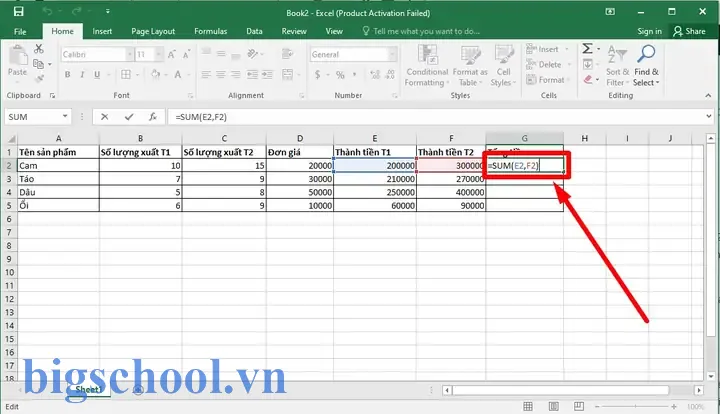This screenshot has height=414, width=720.
Task: Click the Decrease Decimal icon
Action: pyautogui.click(x=390, y=74)
